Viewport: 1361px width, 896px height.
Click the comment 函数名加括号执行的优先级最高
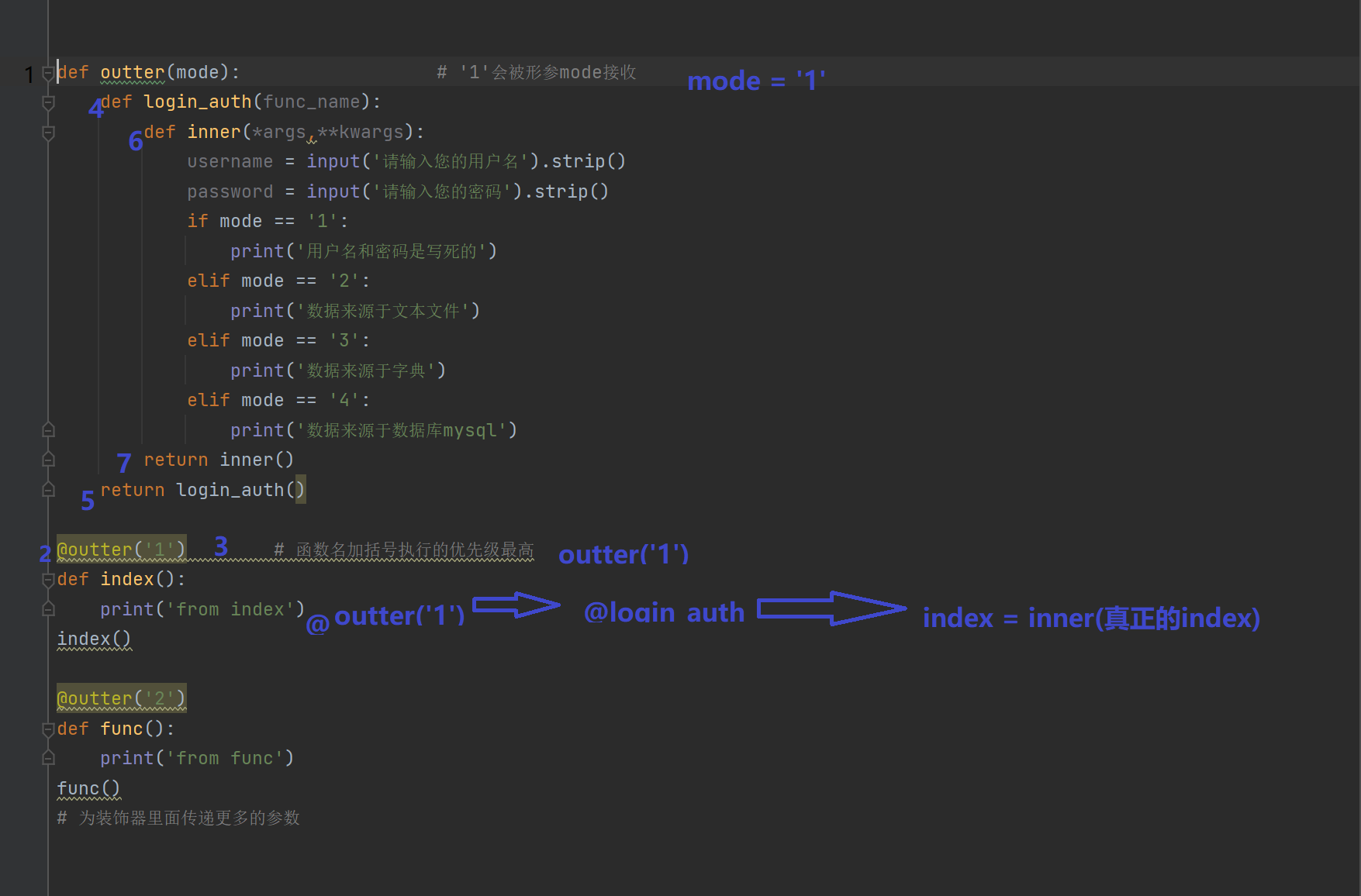pos(404,550)
